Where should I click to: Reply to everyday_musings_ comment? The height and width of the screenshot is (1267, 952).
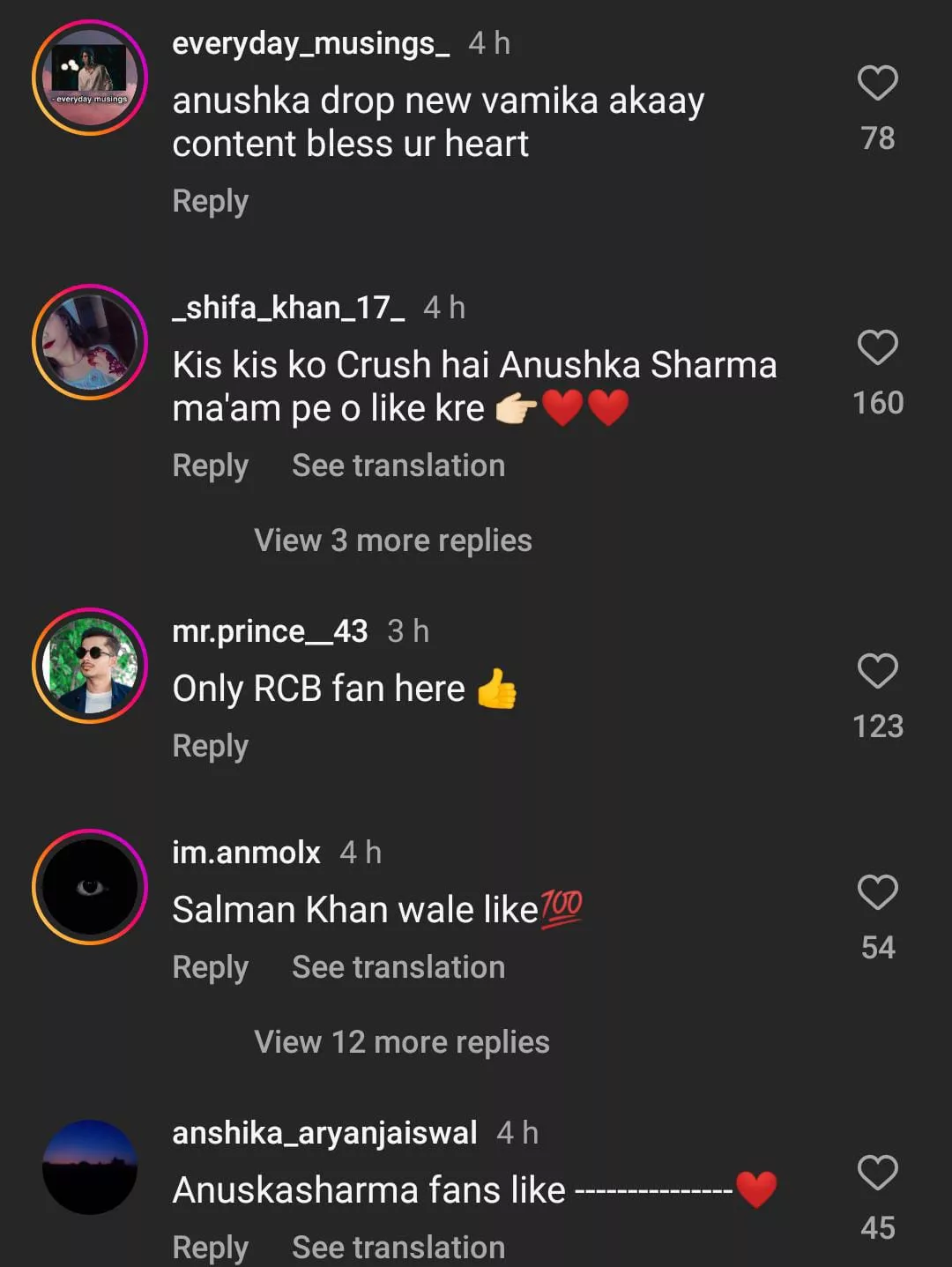click(210, 201)
